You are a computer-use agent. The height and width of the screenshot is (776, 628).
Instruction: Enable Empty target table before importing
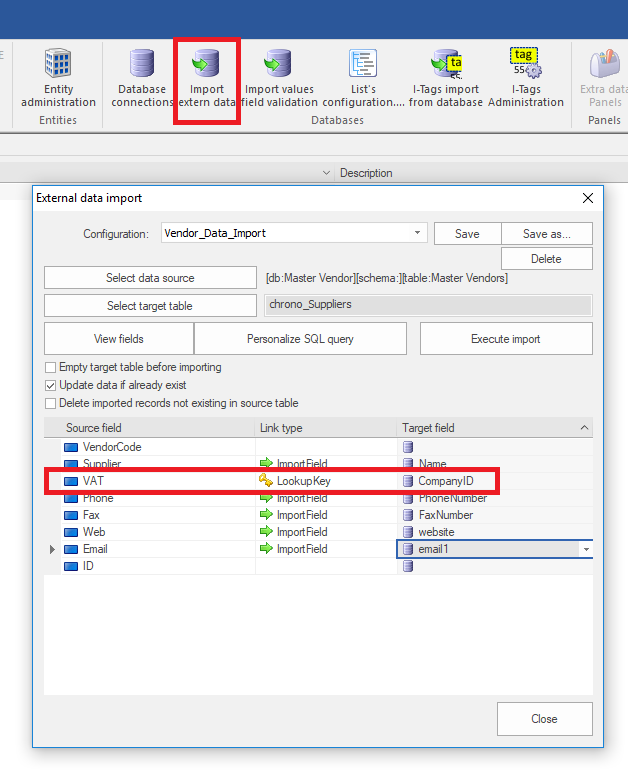click(x=51, y=368)
